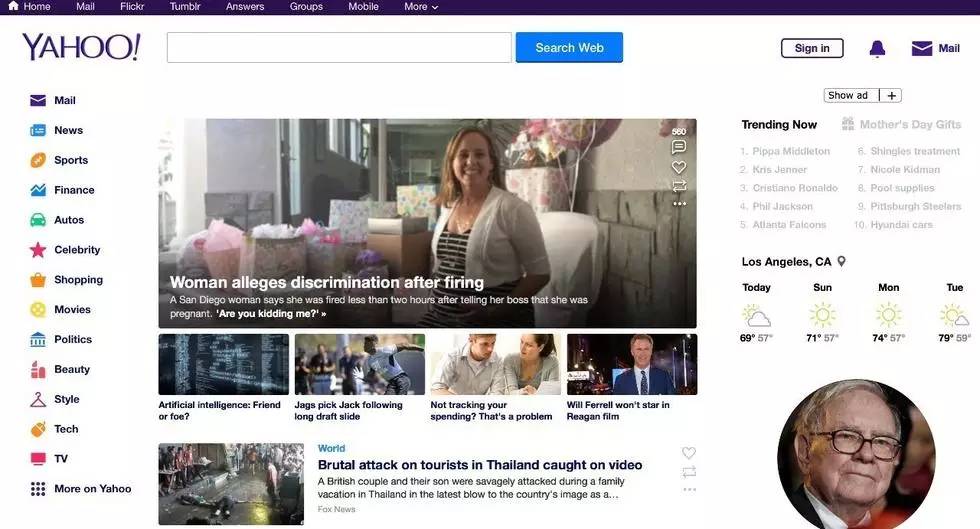Click the Movies reel icon
Viewport: 980px width, 529px height.
coord(38,309)
